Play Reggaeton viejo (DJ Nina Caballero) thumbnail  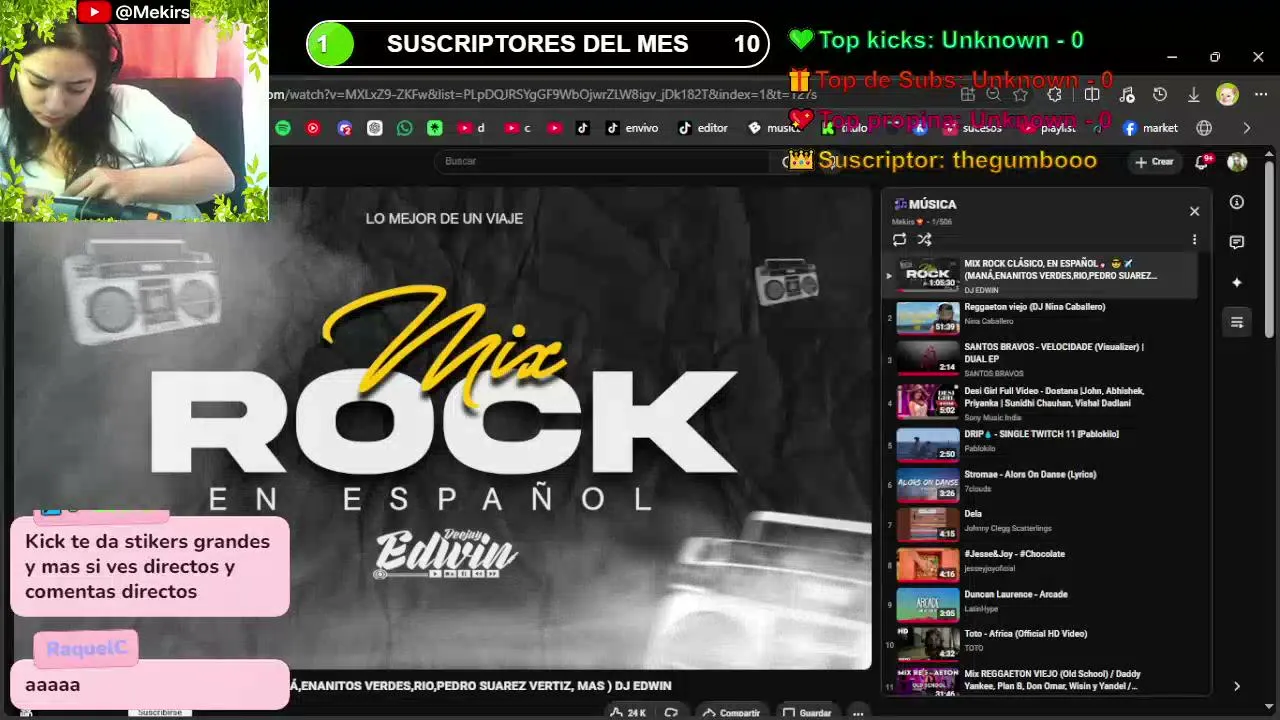(x=927, y=318)
